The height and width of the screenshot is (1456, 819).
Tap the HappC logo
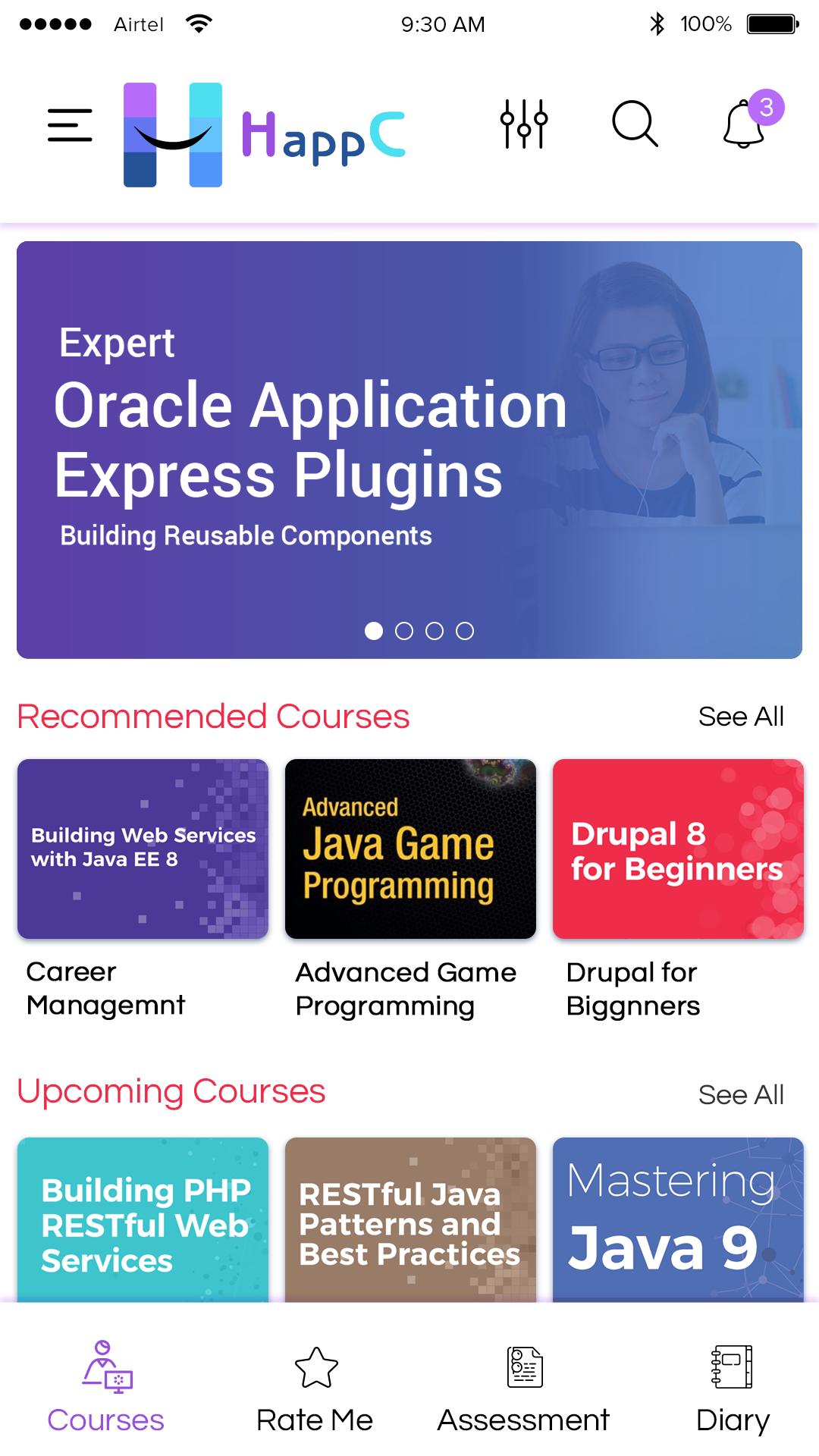coord(264,135)
